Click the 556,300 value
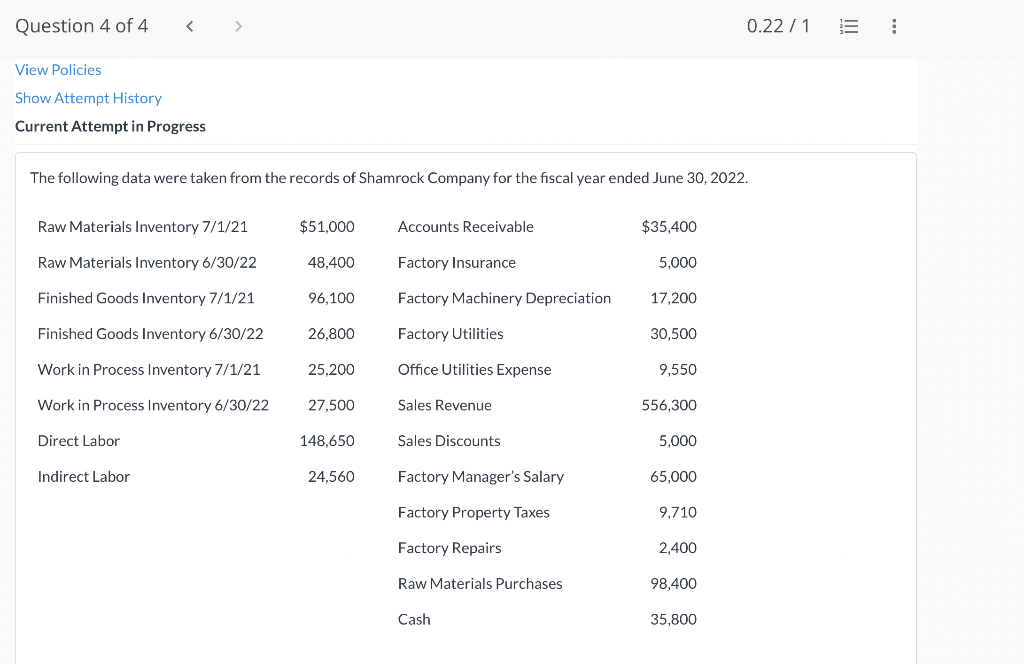The height and width of the screenshot is (664, 1024). tap(669, 405)
